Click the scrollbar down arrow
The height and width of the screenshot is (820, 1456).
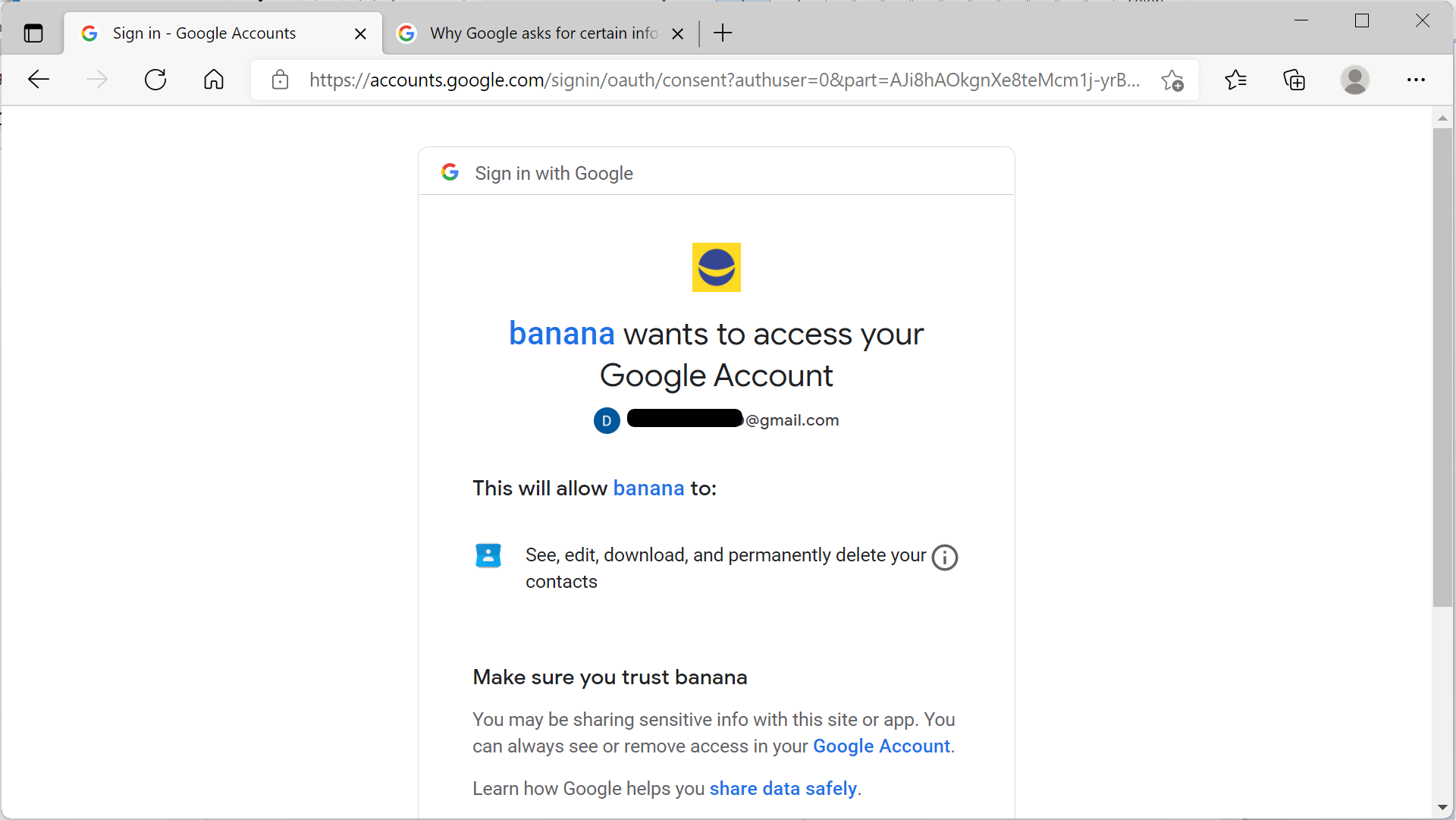pos(1443,807)
